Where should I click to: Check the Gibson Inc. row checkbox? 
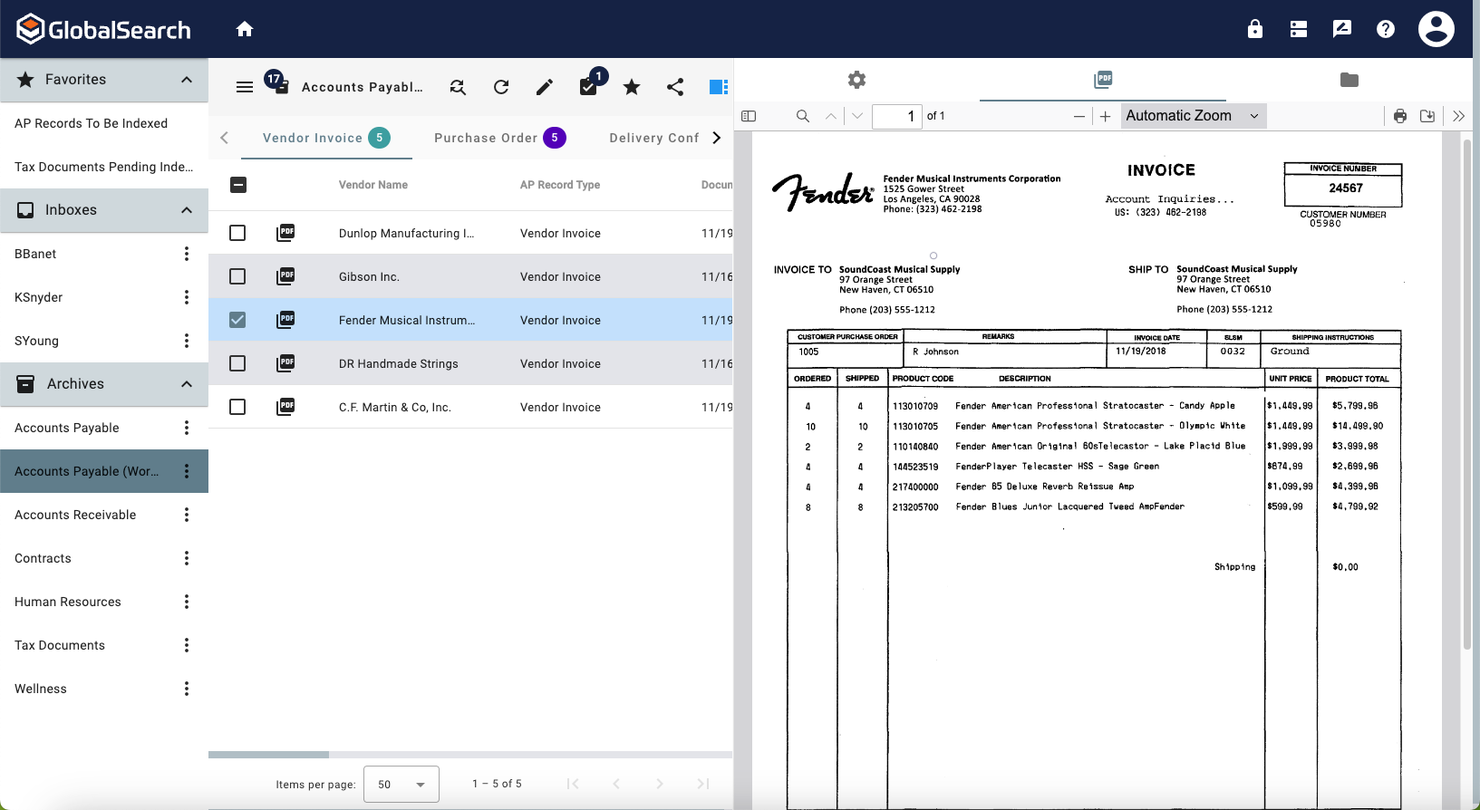point(237,276)
